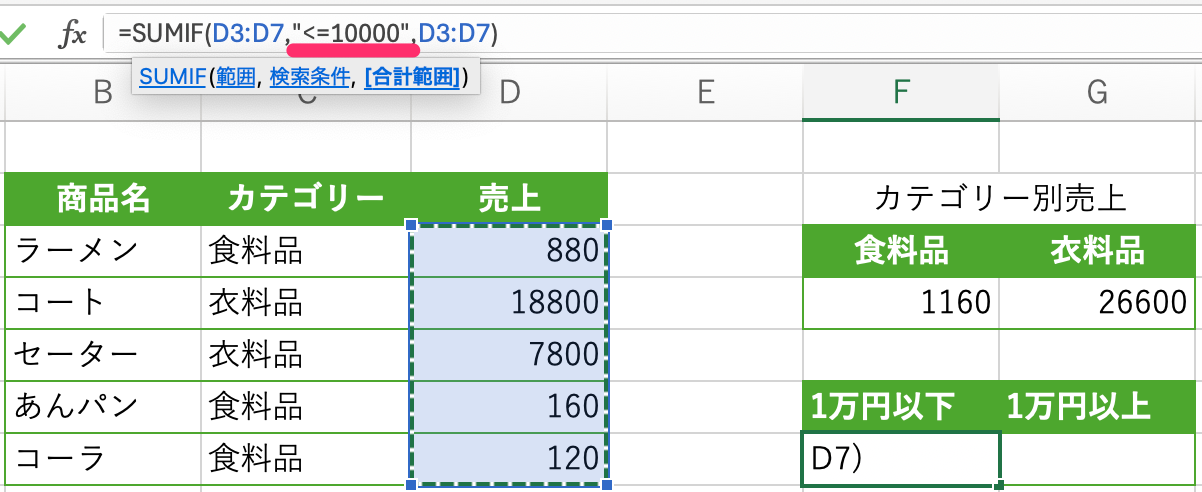Select the あんパン cell
This screenshot has height=492, width=1202.
click(103, 406)
